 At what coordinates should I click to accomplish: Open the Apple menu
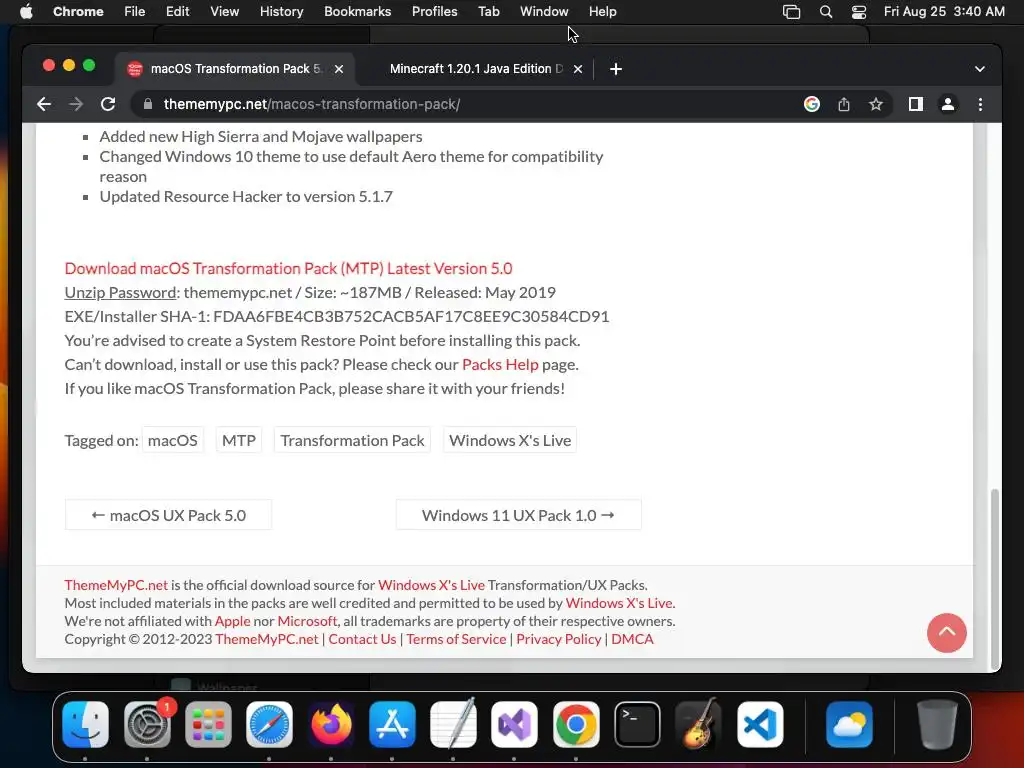click(26, 12)
